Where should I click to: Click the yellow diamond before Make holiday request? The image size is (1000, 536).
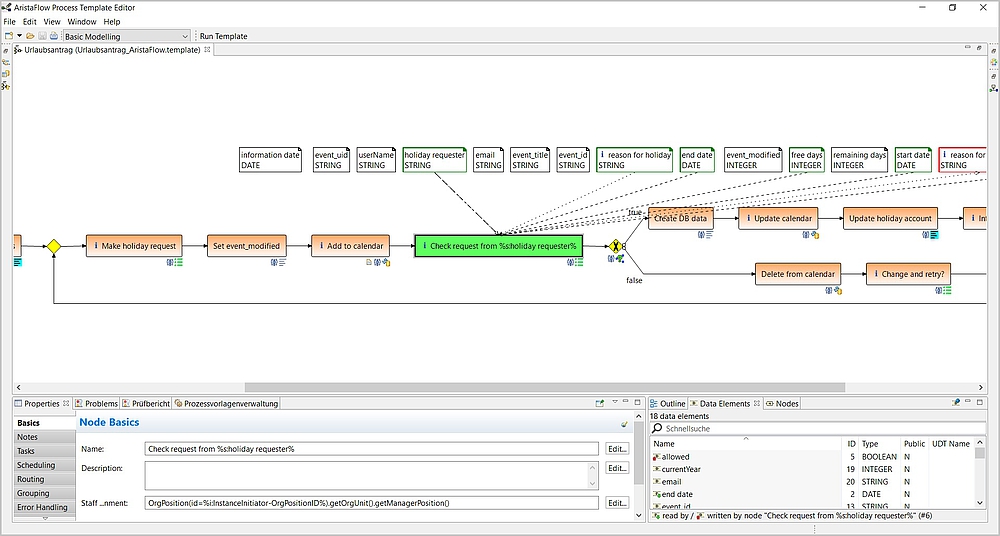(54, 246)
